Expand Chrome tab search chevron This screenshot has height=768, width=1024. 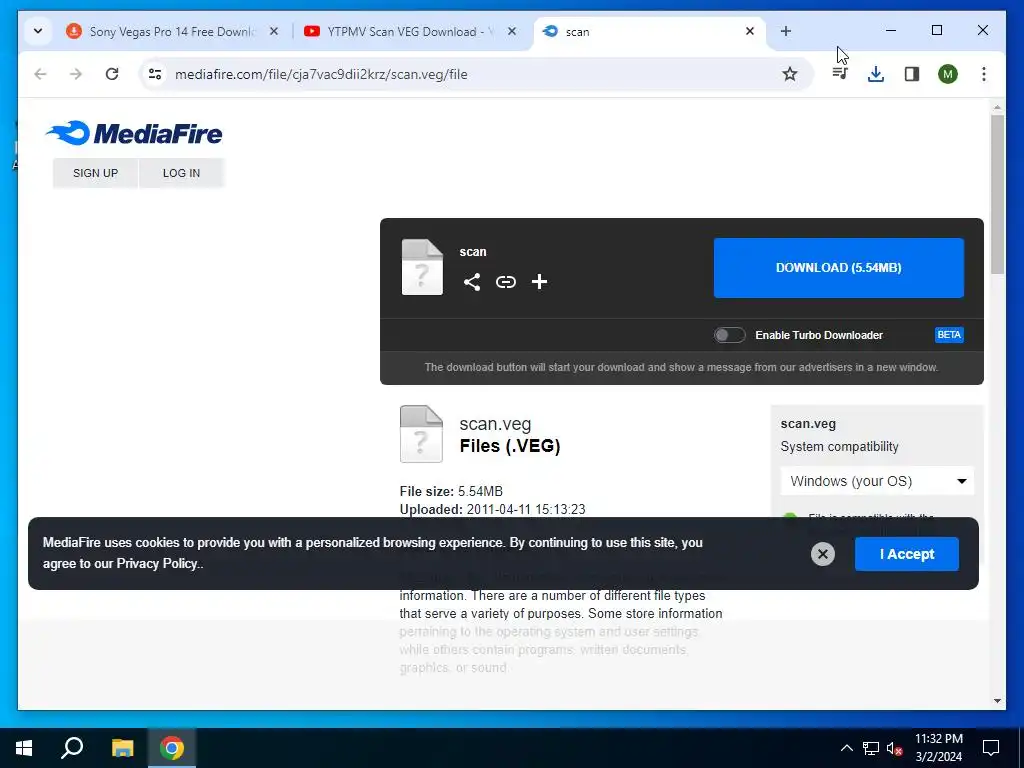pos(38,31)
